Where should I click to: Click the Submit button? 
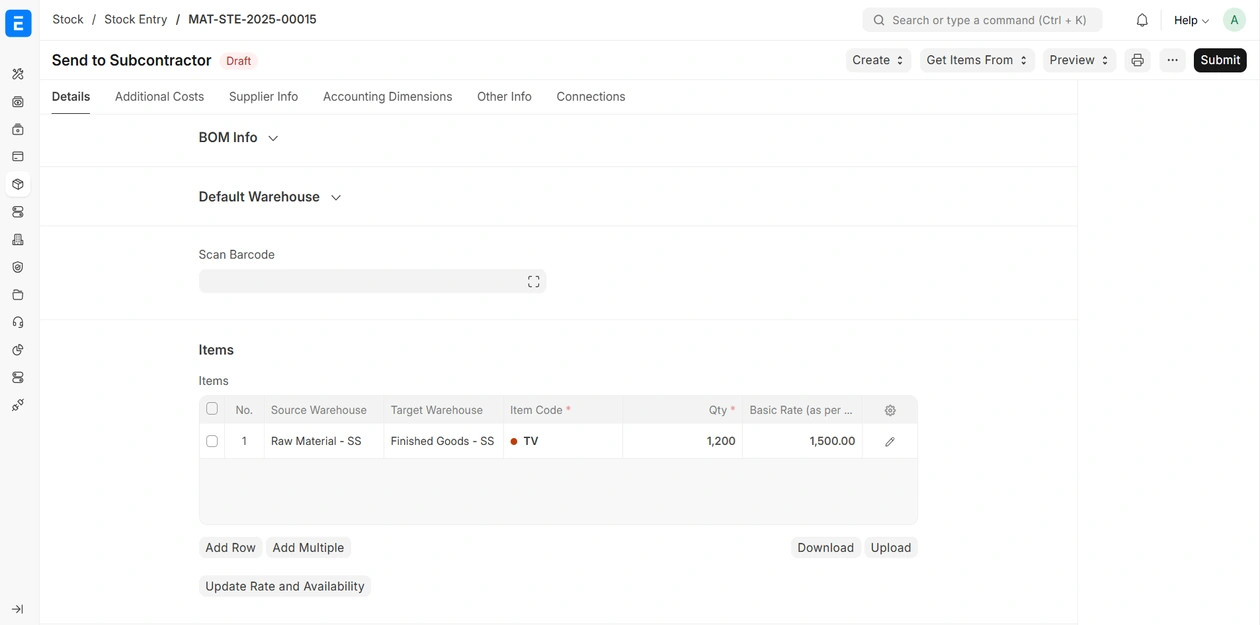coord(1219,60)
